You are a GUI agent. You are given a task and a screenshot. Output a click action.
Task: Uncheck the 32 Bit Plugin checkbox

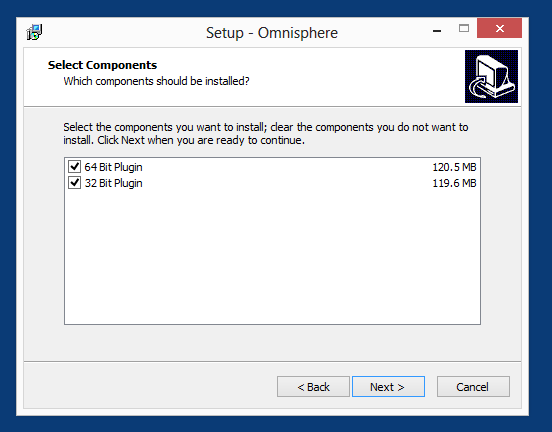(74, 183)
